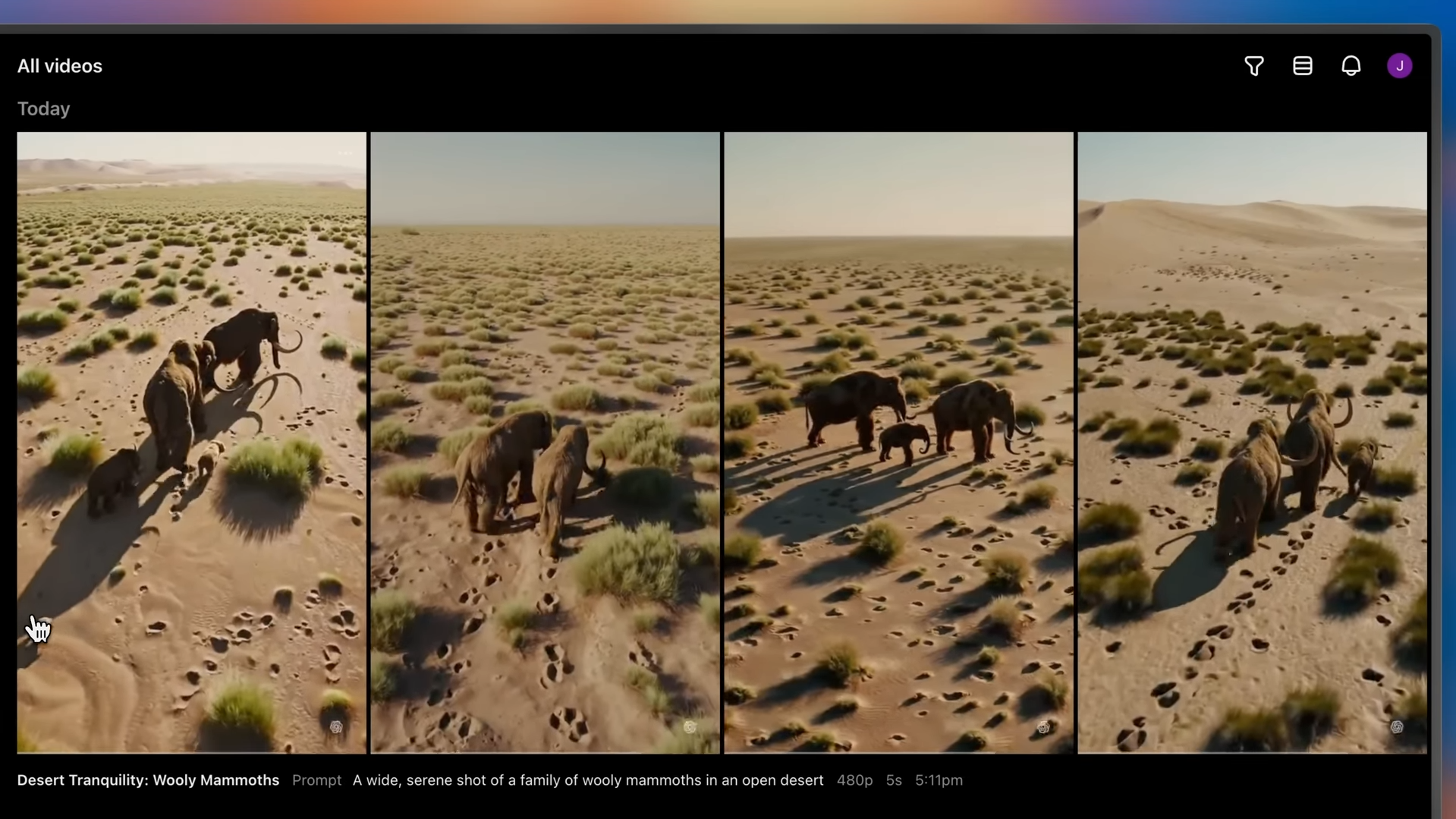Open the third video showing the baby mammoth
Image resolution: width=1456 pixels, height=819 pixels.
tap(898, 442)
